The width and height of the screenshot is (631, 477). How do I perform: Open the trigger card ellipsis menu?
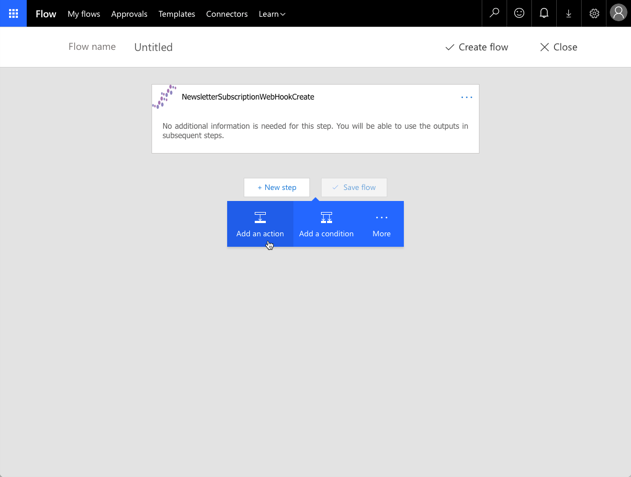tap(466, 97)
